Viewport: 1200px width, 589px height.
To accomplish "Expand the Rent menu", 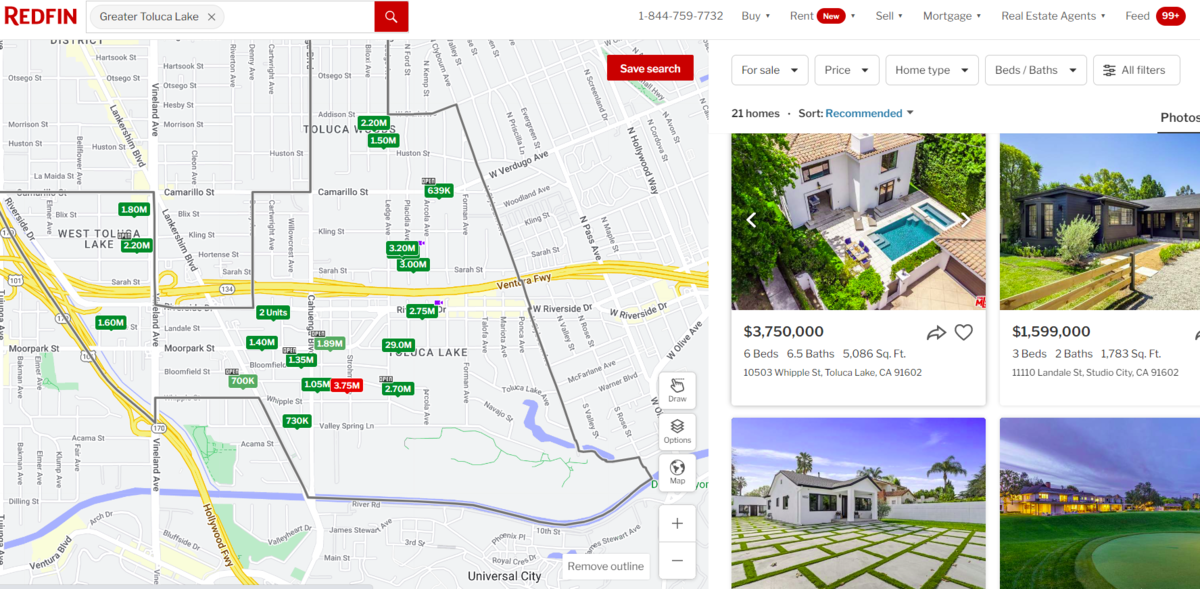I will pyautogui.click(x=823, y=16).
